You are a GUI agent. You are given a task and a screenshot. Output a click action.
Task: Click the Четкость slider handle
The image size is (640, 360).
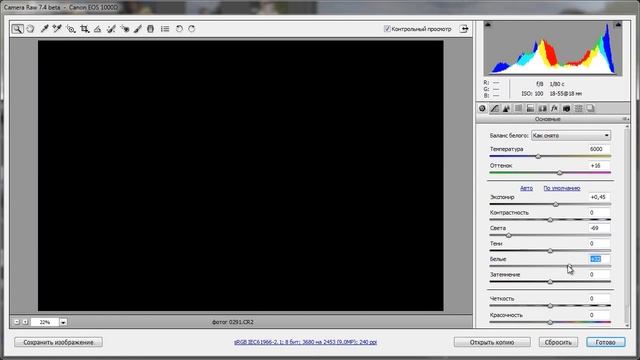tap(550, 306)
